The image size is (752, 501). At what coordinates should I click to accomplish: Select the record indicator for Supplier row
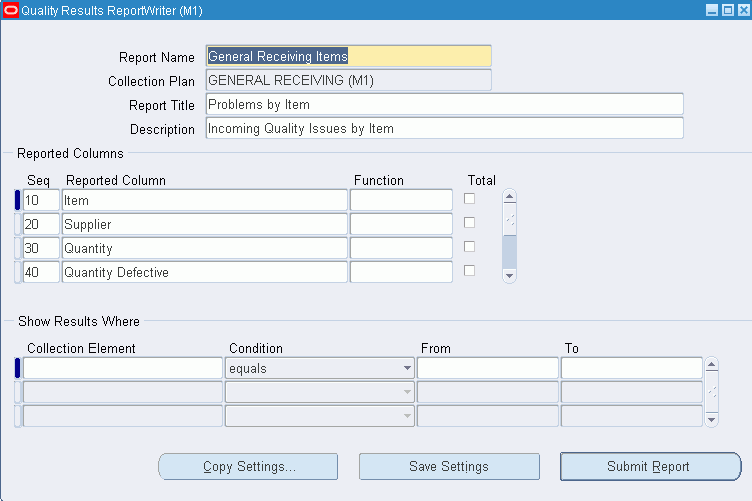[x=18, y=224]
